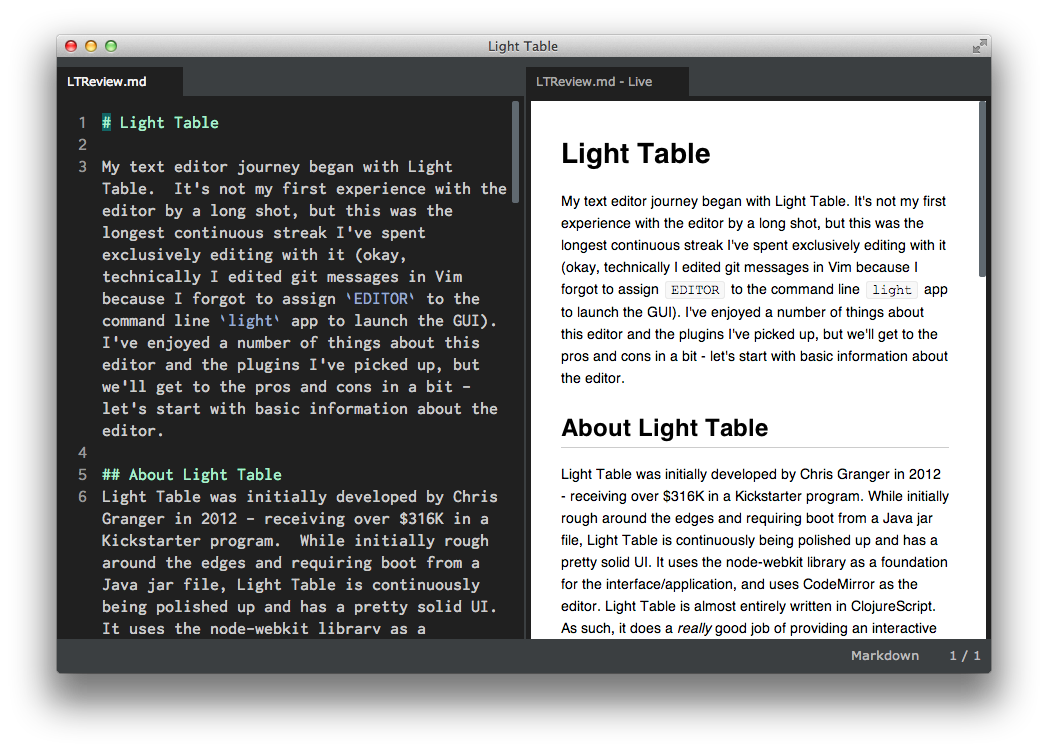
Task: Click the 'Light Table' heading in live preview
Action: [x=635, y=154]
